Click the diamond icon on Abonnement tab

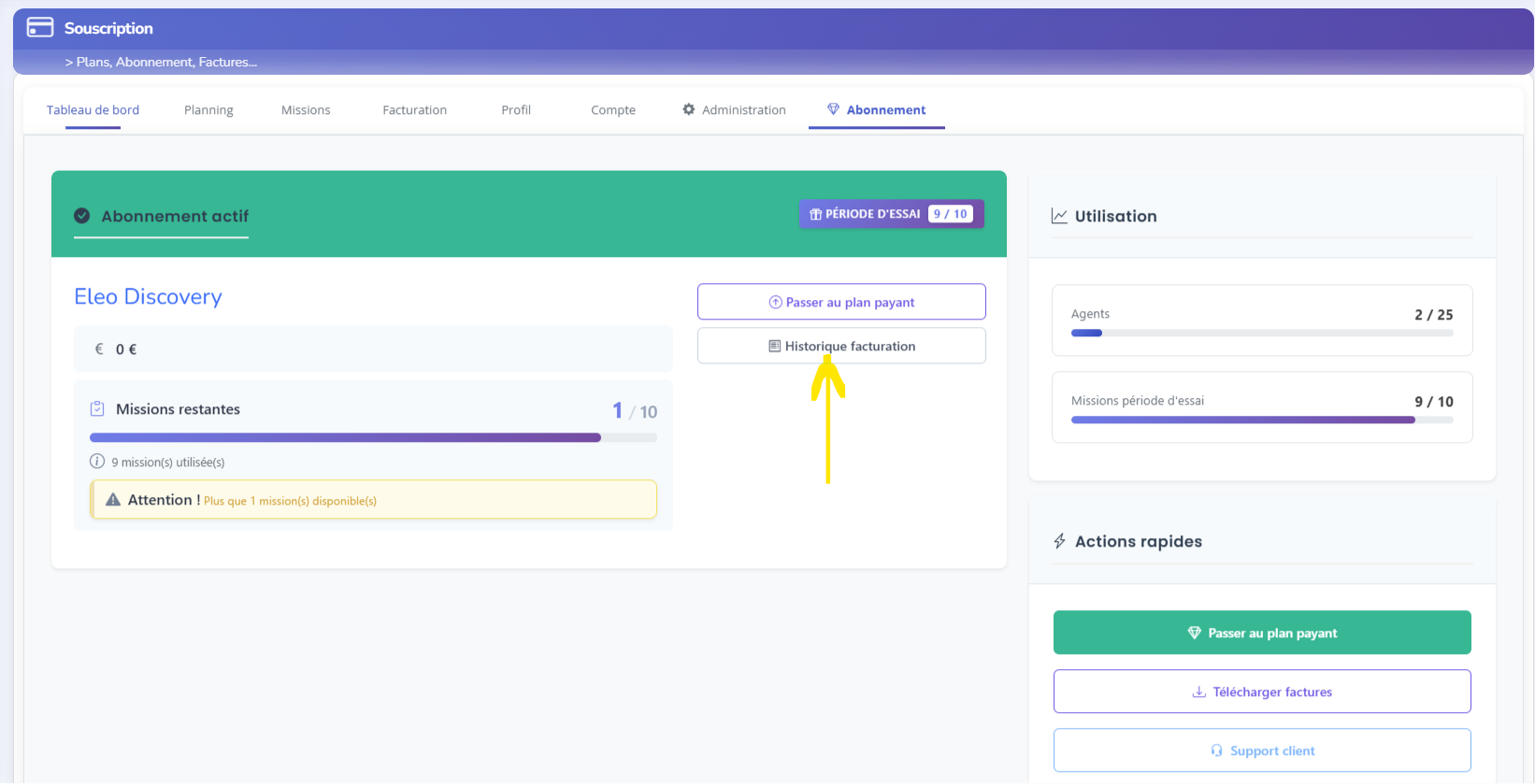pos(833,109)
